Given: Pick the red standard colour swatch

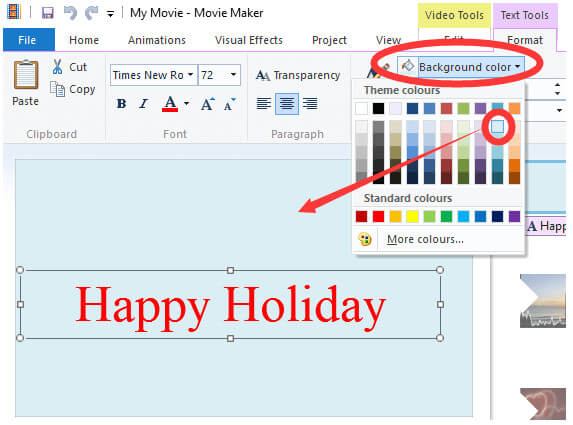Looking at the screenshot, I should [378, 216].
